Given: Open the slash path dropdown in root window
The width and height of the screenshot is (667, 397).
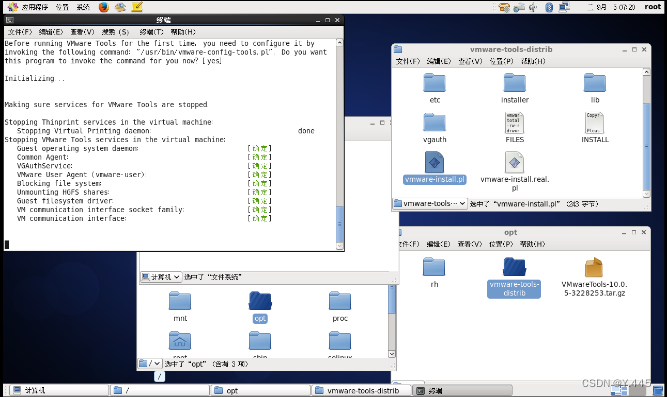Looking at the screenshot, I should pos(150,364).
